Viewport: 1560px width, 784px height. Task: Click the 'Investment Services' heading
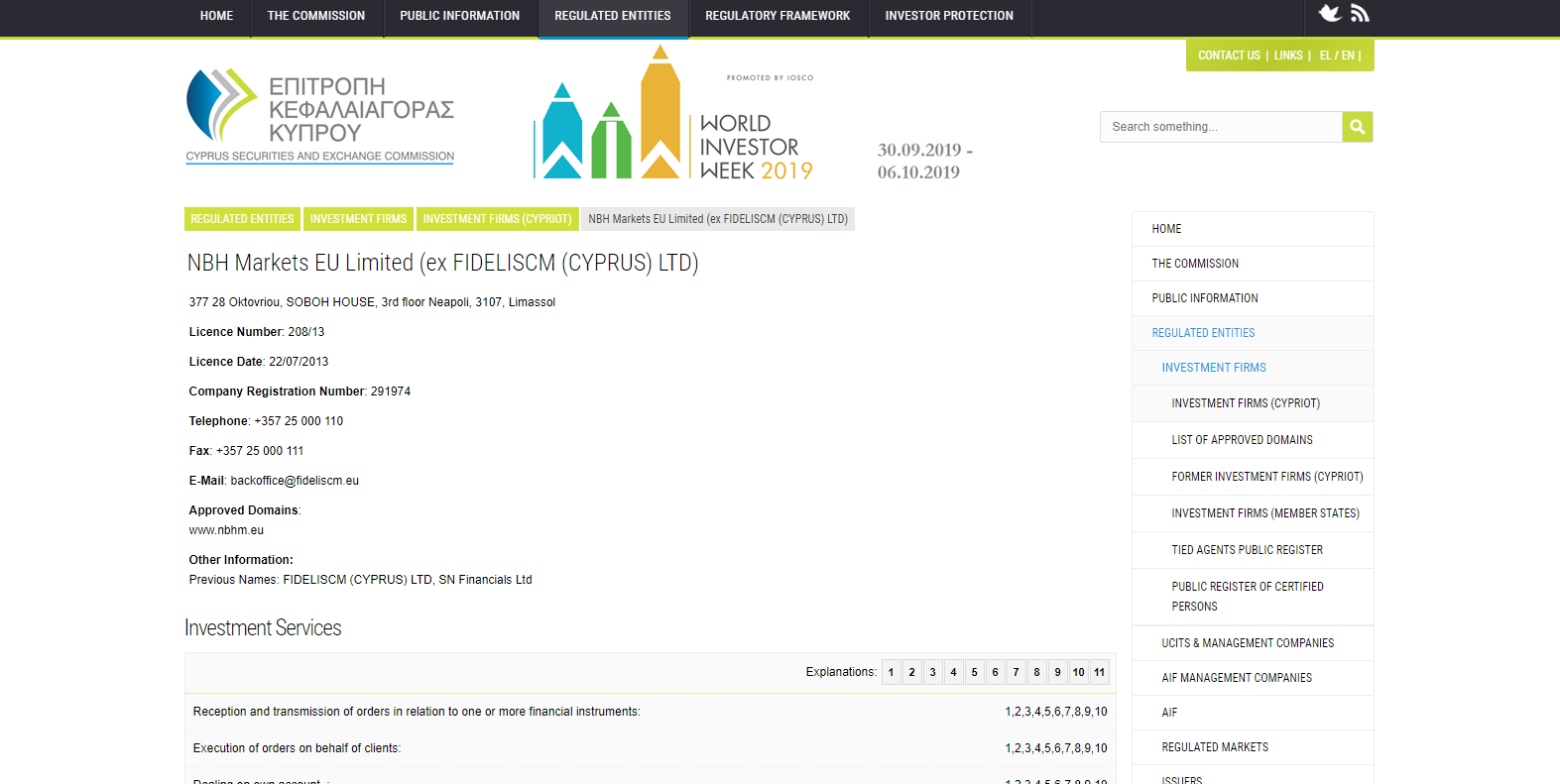click(x=263, y=628)
